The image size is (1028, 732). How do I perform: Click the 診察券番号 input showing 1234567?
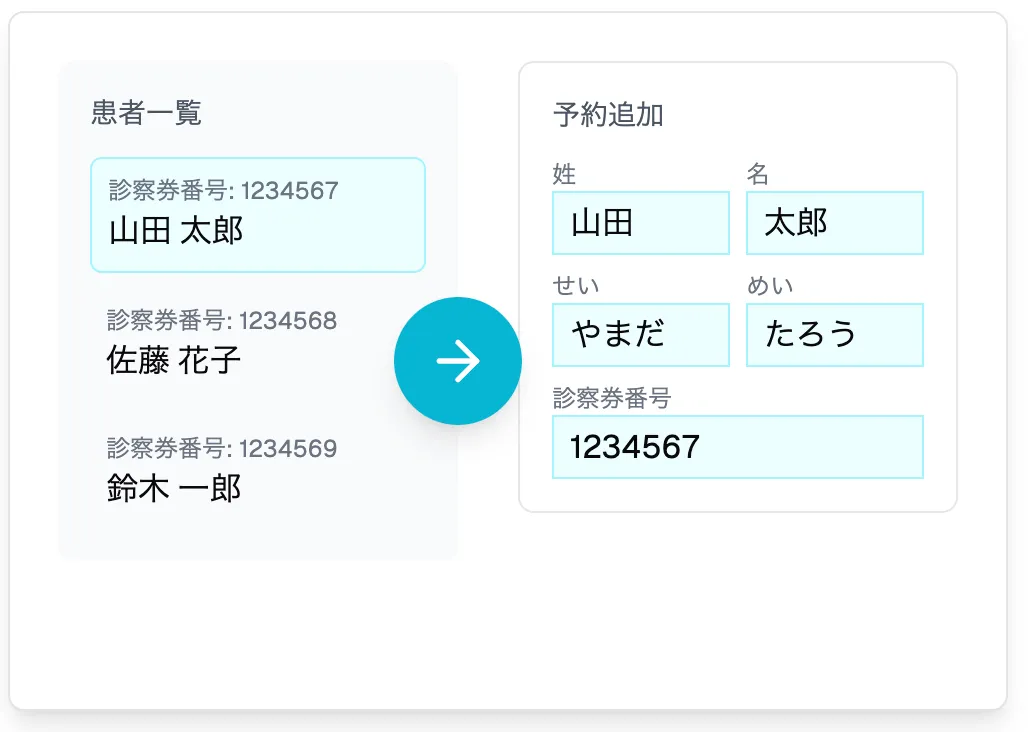(737, 447)
